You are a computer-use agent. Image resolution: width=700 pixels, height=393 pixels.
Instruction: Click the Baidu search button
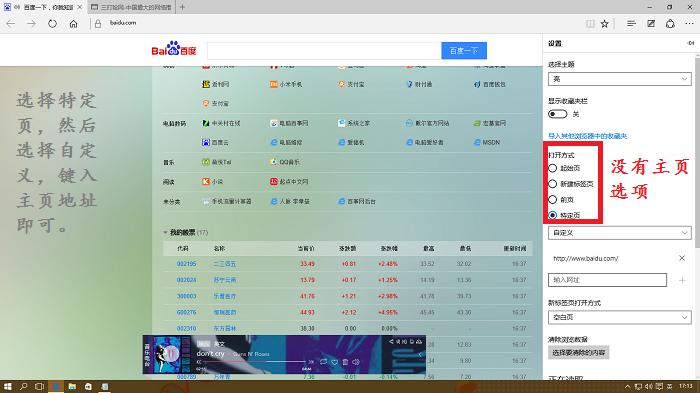pos(464,51)
